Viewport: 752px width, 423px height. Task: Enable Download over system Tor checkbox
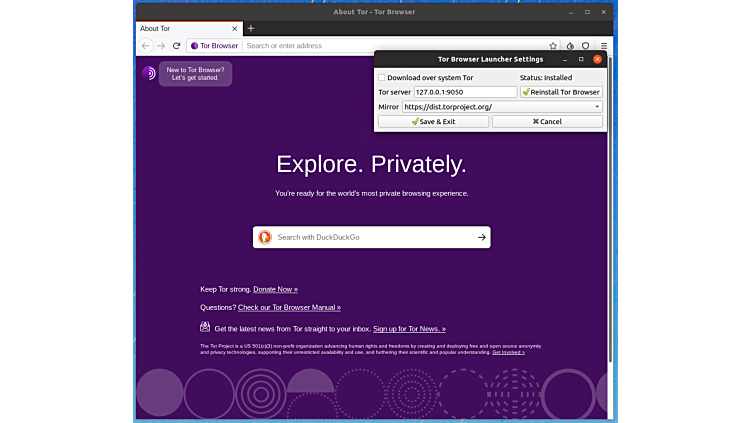tap(382, 77)
